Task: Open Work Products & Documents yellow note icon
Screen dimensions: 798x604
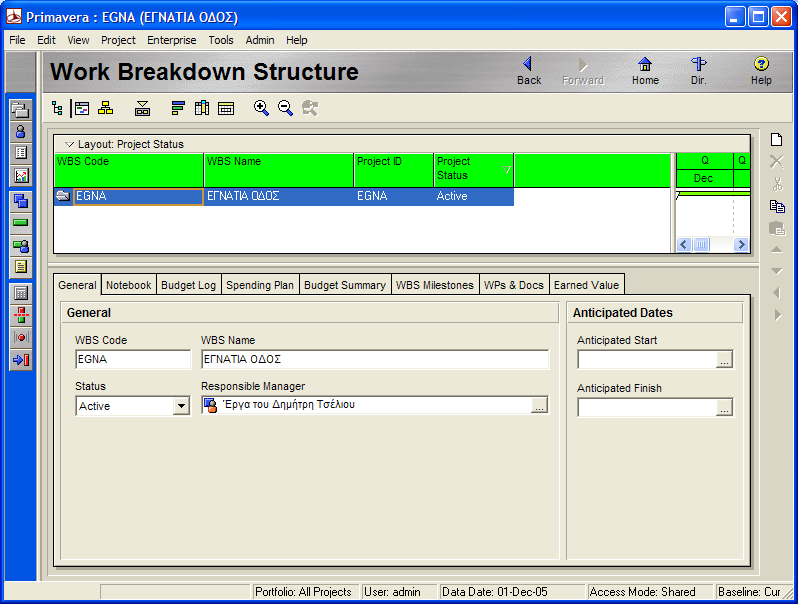Action: pos(21,267)
